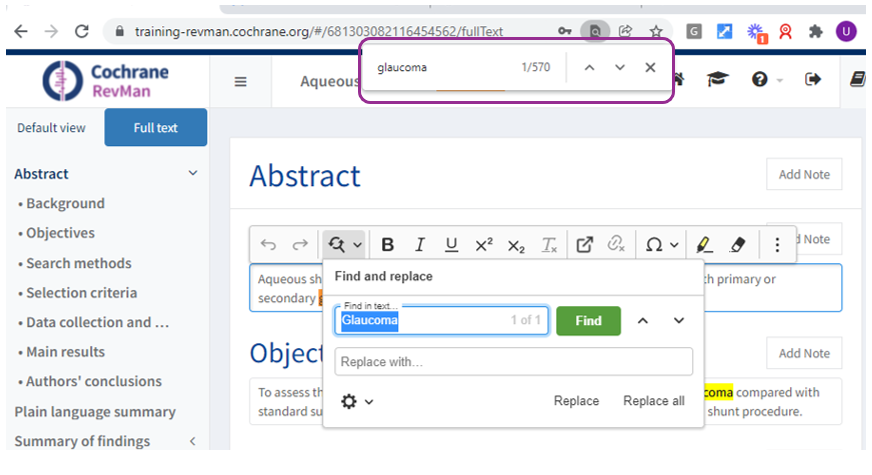
Task: Click the subscript icon
Action: coord(516,245)
